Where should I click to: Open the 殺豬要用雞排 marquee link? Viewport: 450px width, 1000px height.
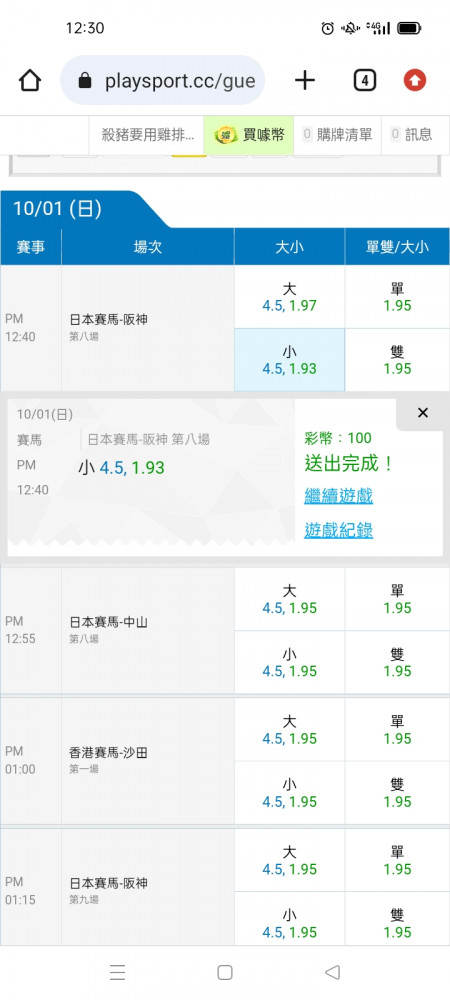148,135
